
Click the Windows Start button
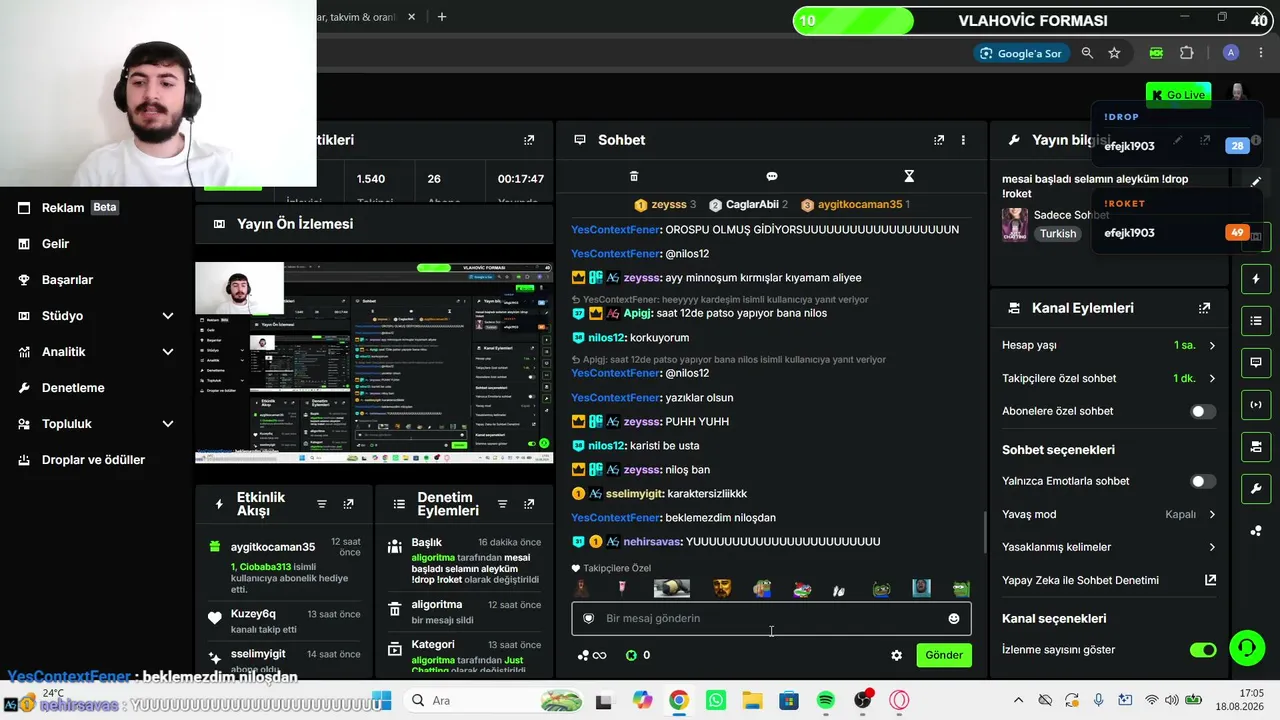click(382, 700)
